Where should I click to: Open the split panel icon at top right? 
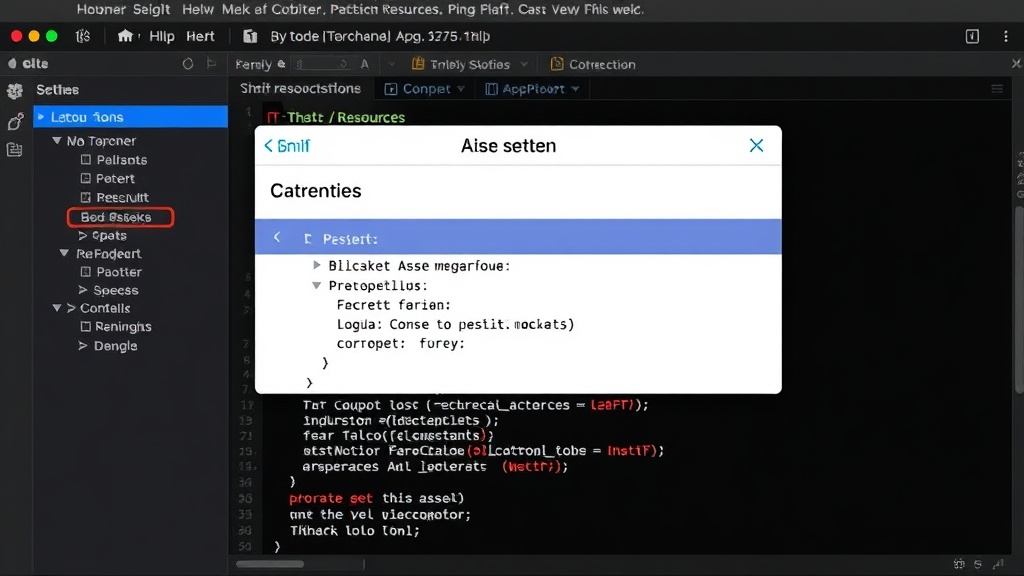[x=972, y=37]
